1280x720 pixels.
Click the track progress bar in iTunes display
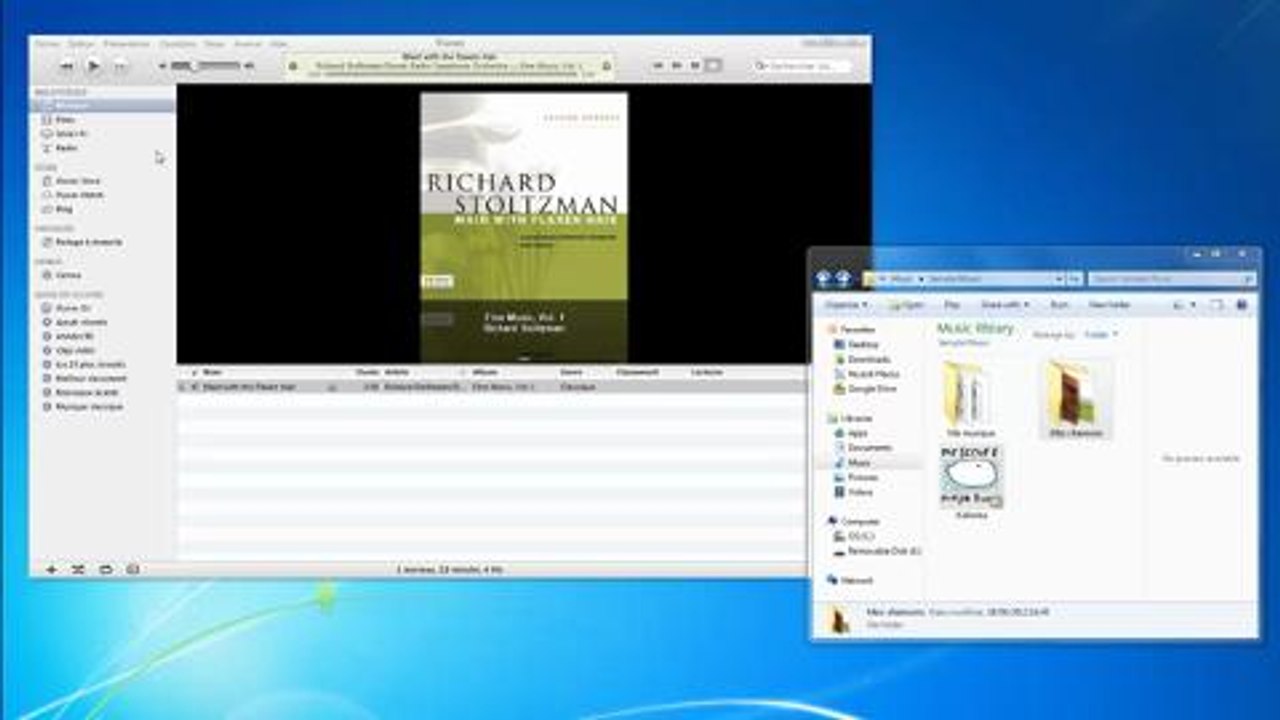point(450,74)
